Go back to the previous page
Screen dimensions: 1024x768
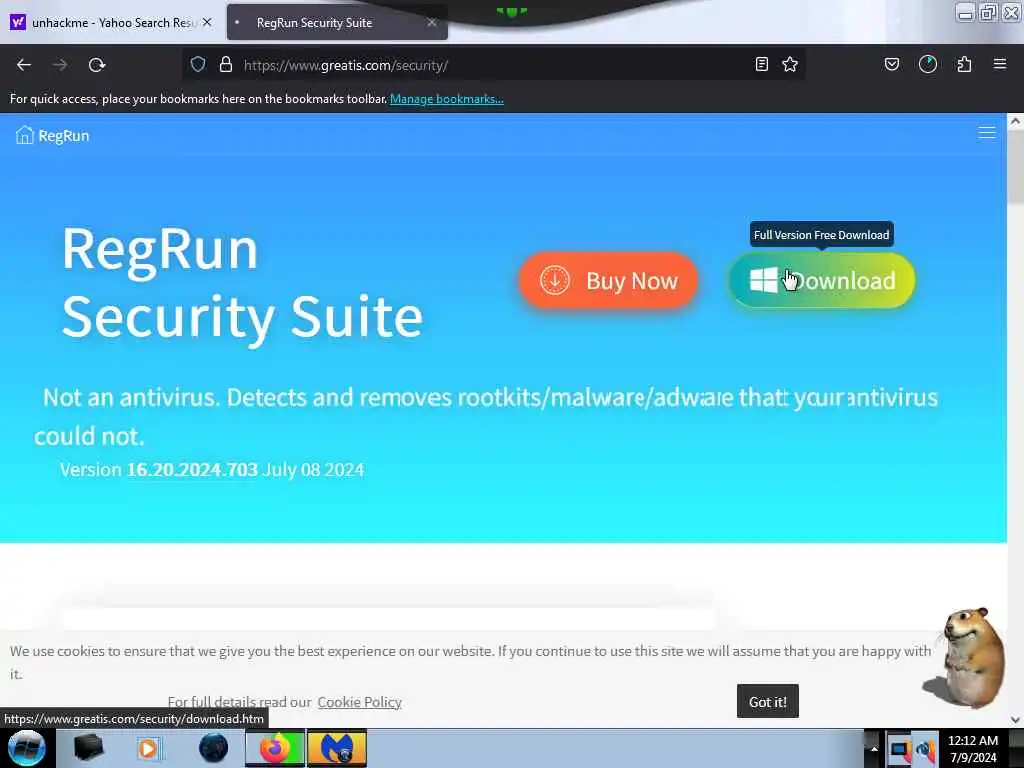tap(24, 65)
